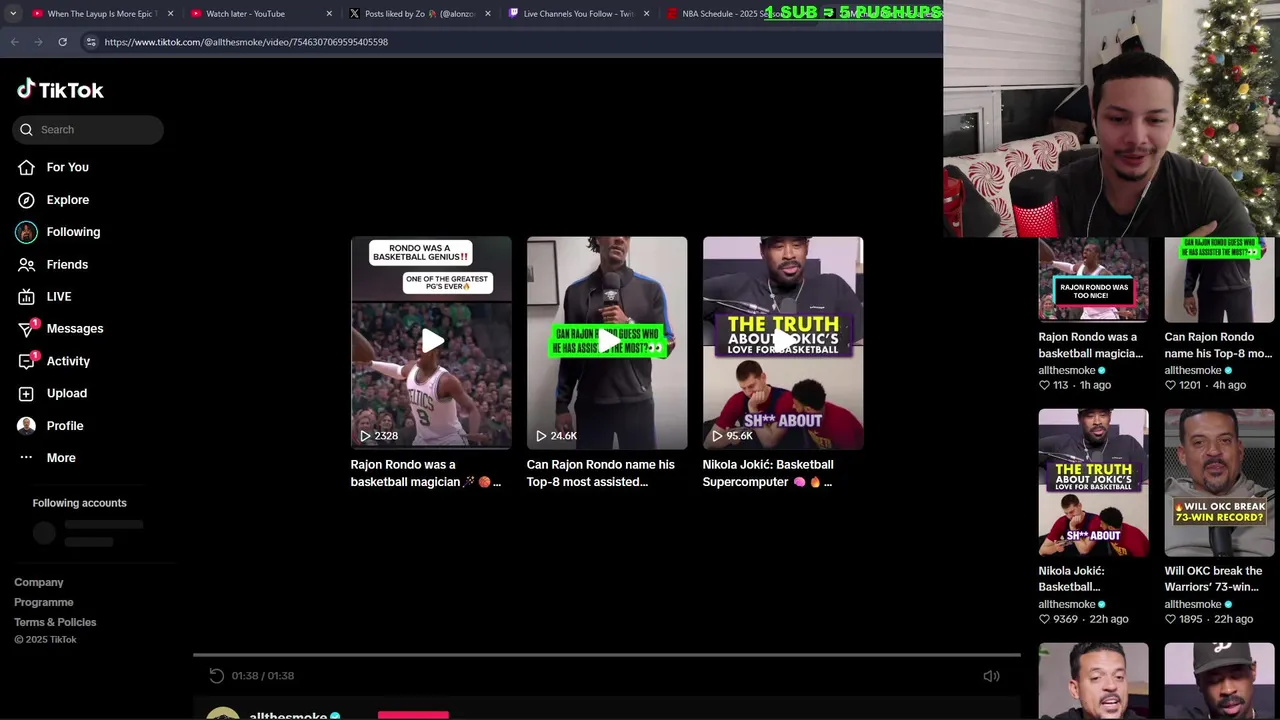Switch to 'Live Channels You Follow' Twitch tab
The image size is (1280, 720).
coord(578,14)
